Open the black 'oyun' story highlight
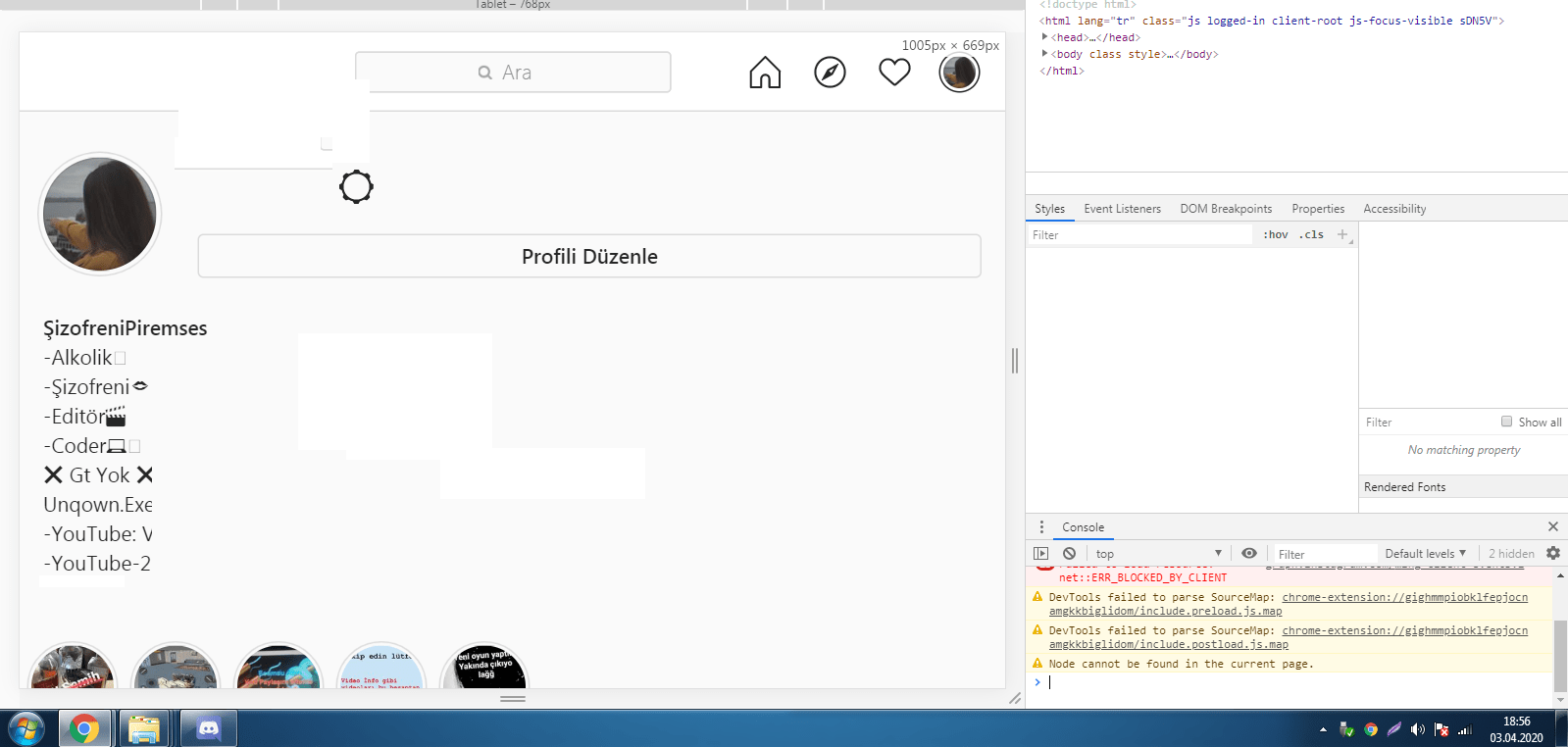 coord(485,666)
